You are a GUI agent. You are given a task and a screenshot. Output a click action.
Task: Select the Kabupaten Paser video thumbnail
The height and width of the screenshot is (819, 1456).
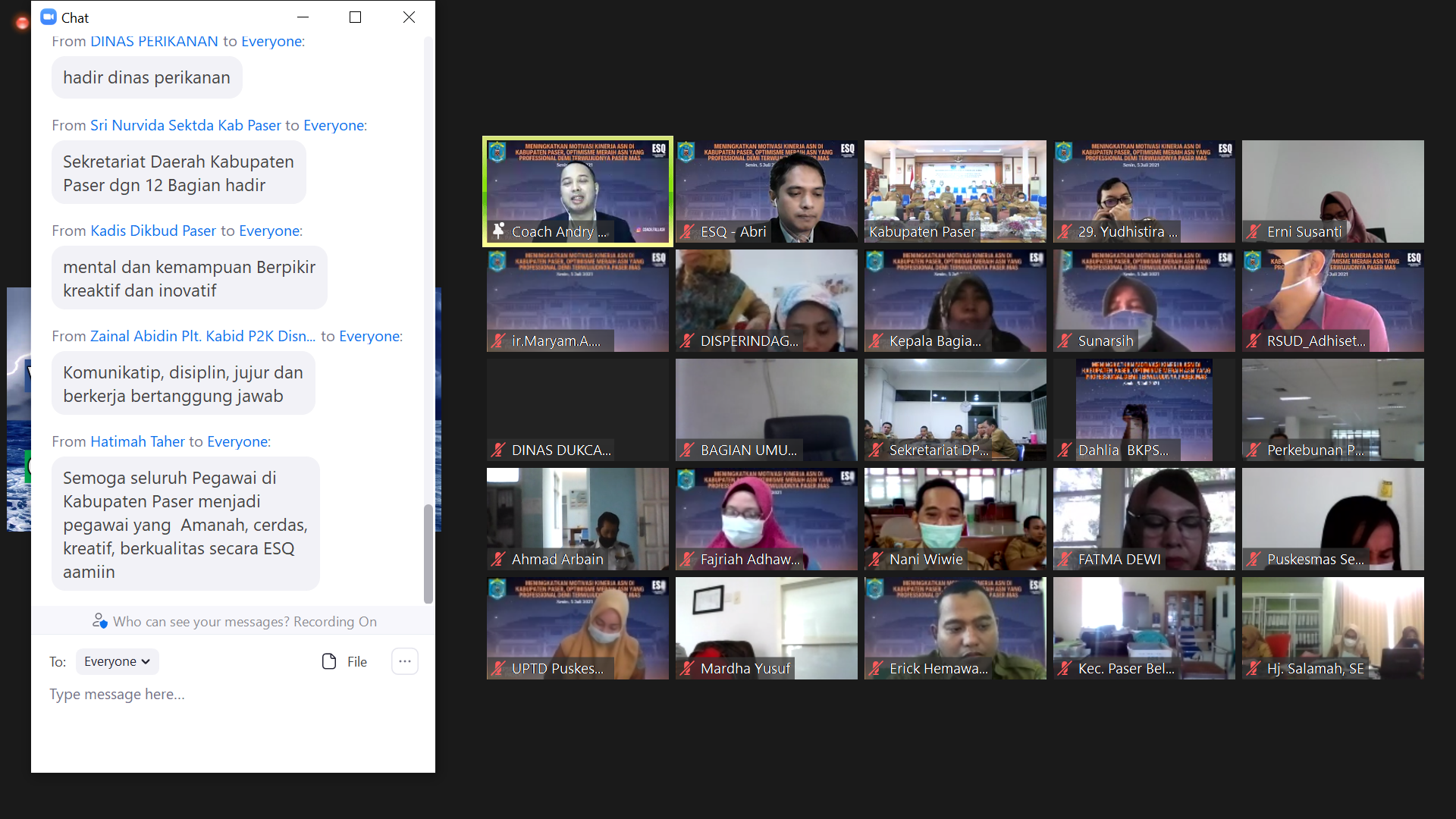pos(955,190)
